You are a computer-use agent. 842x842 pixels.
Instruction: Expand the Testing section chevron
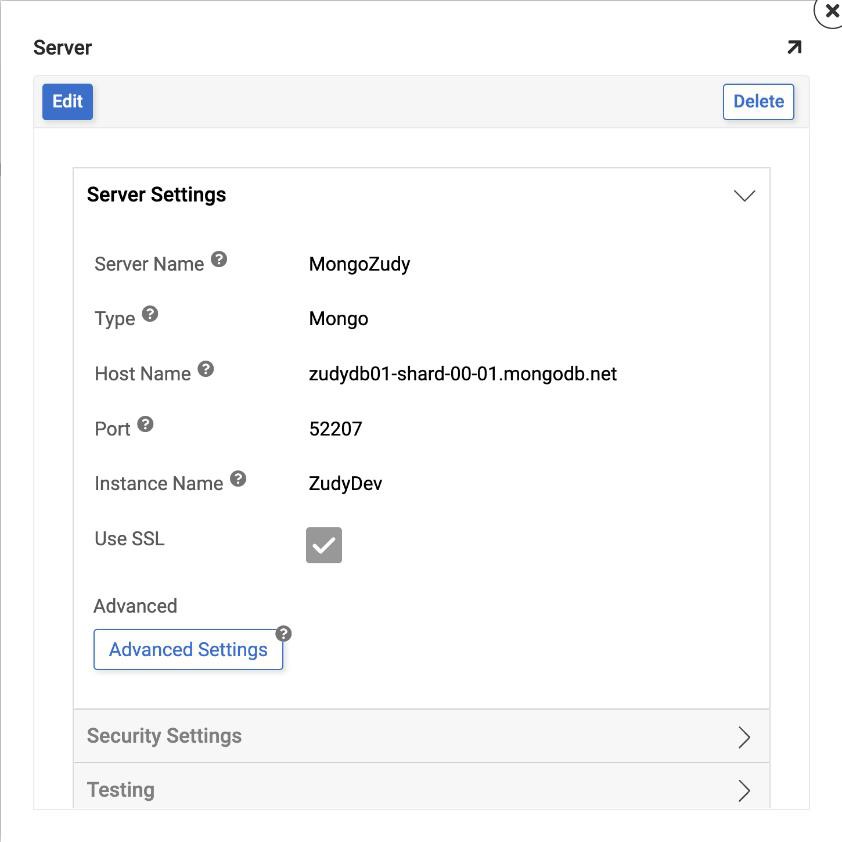744,791
